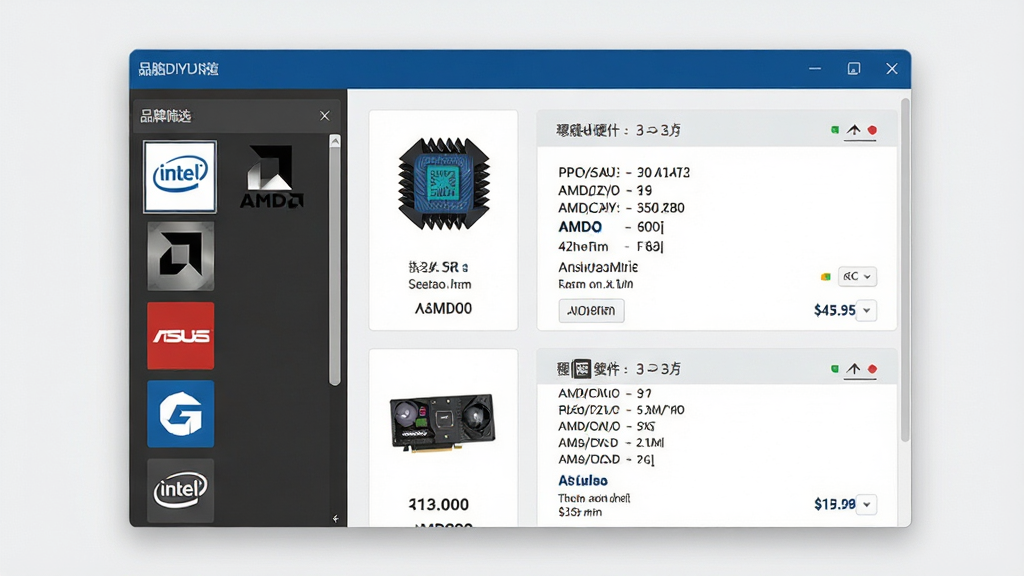
Task: Filter by the red ASUS brand tile
Action: pyautogui.click(x=180, y=336)
